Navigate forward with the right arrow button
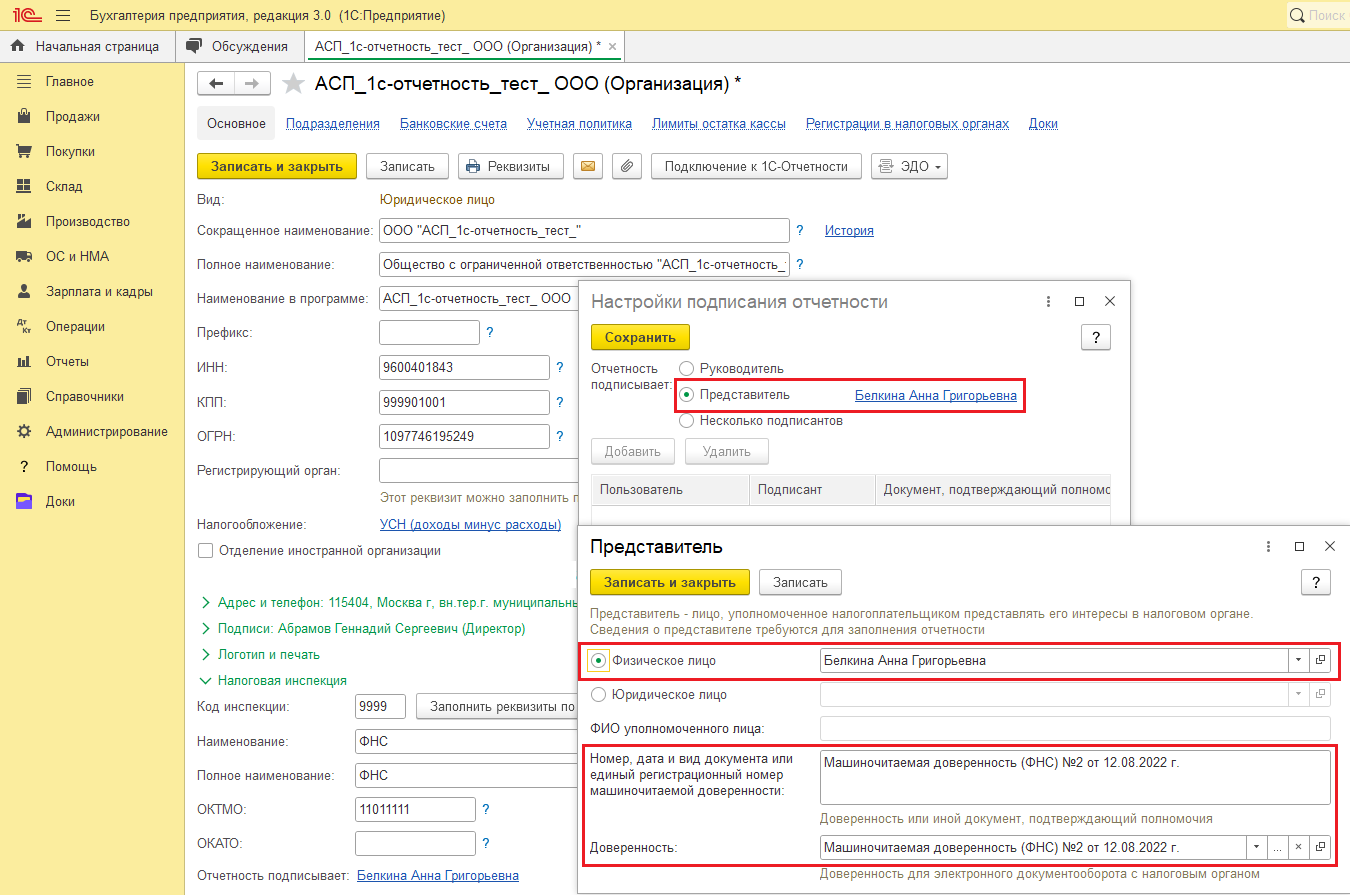Screen dimensions: 1350x895 click(252, 84)
